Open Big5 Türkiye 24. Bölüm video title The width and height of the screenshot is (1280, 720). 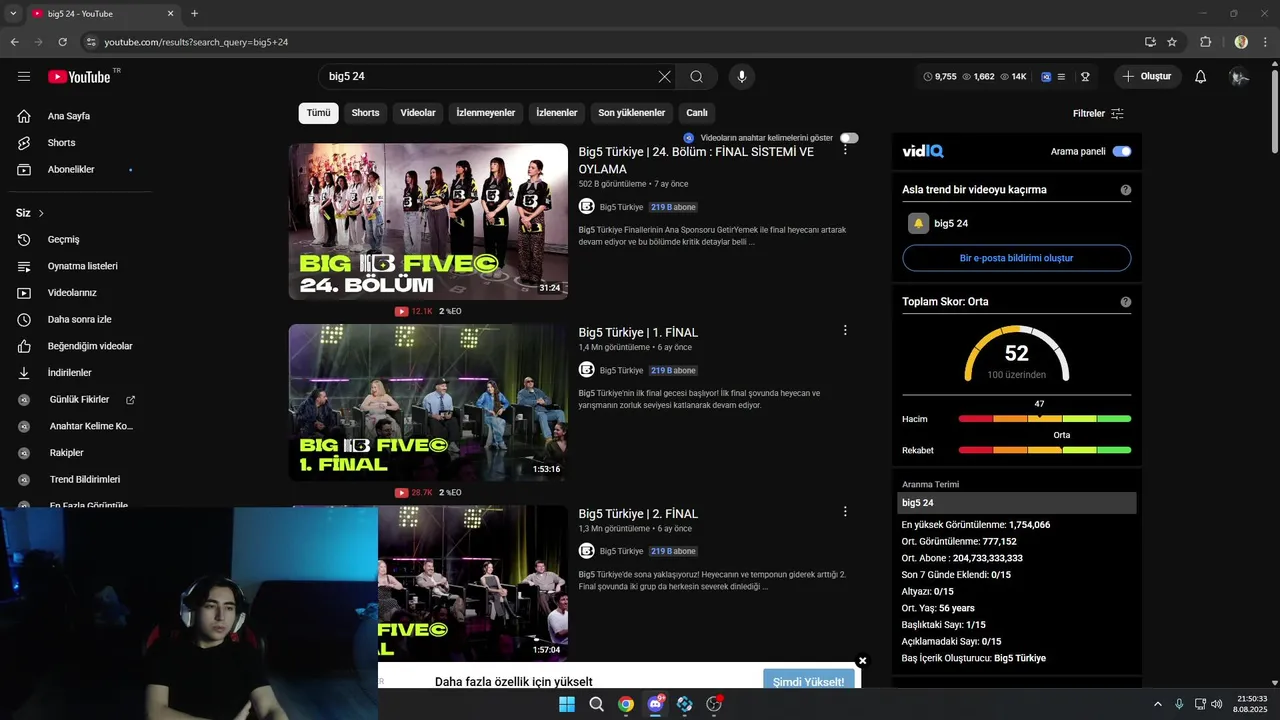(x=696, y=160)
